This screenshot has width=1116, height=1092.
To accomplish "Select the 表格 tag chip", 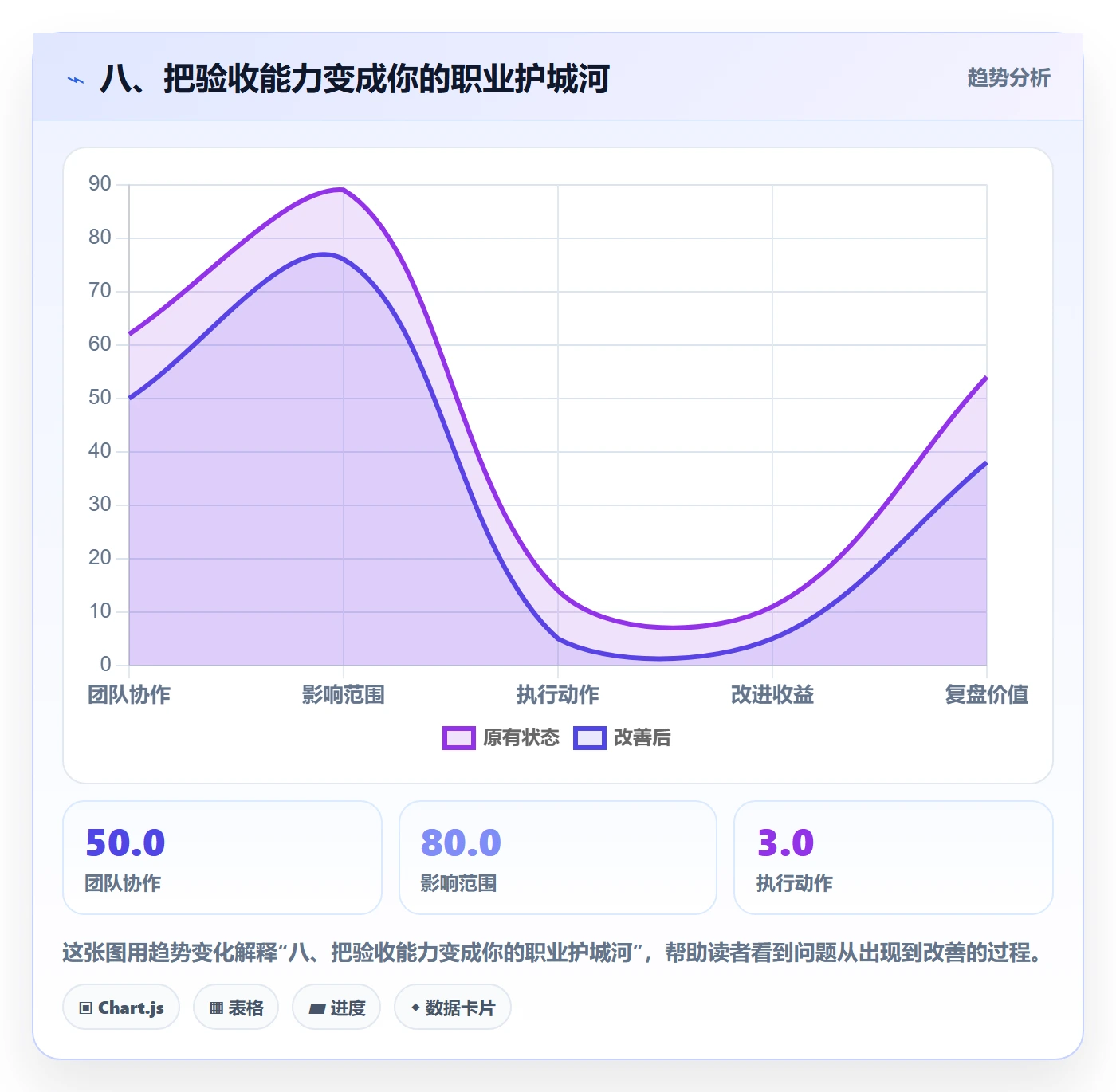I will coord(236,1008).
